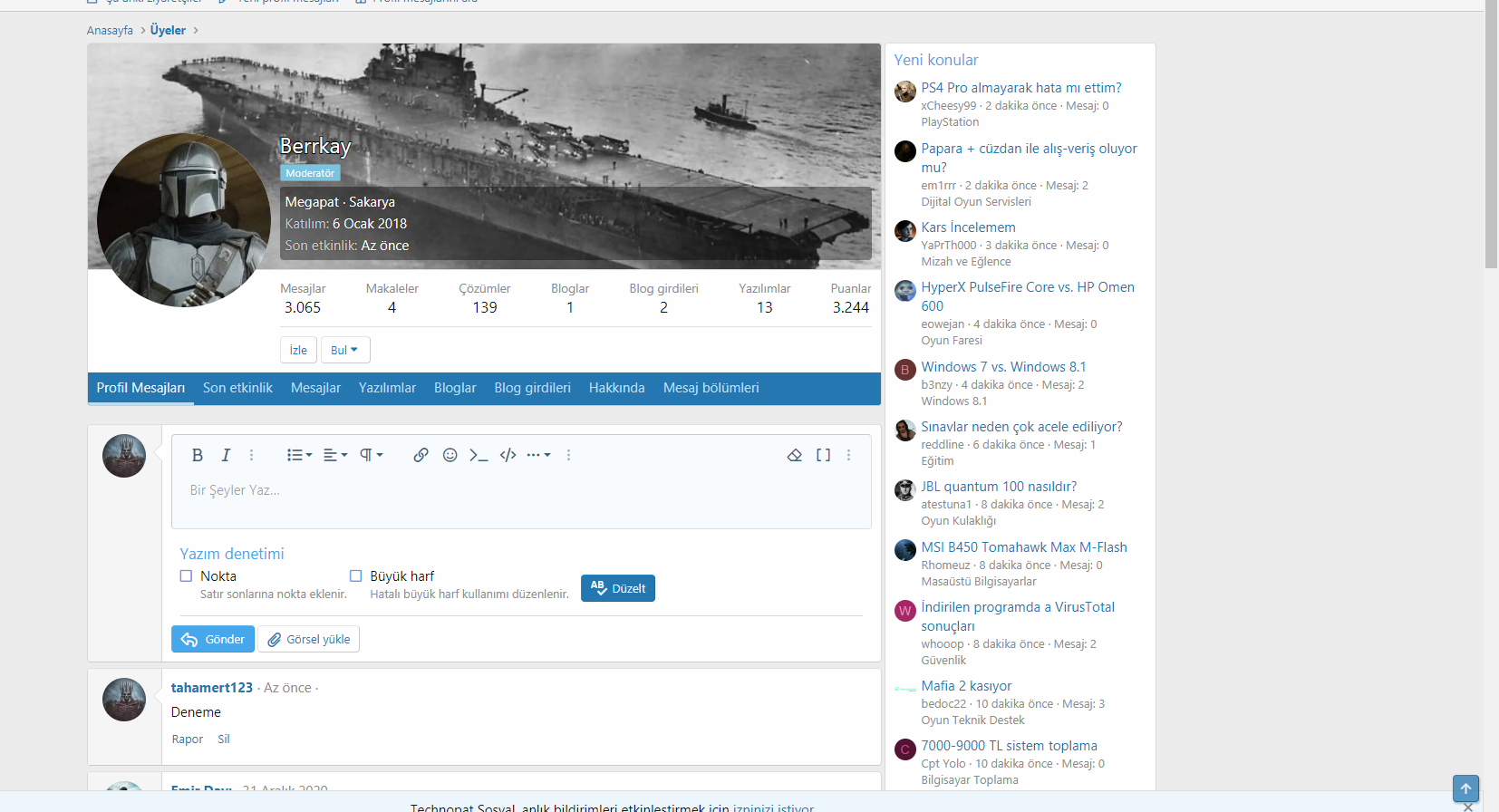The height and width of the screenshot is (812, 1499).
Task: Open Berrkay's profile avatar image
Action: (184, 220)
